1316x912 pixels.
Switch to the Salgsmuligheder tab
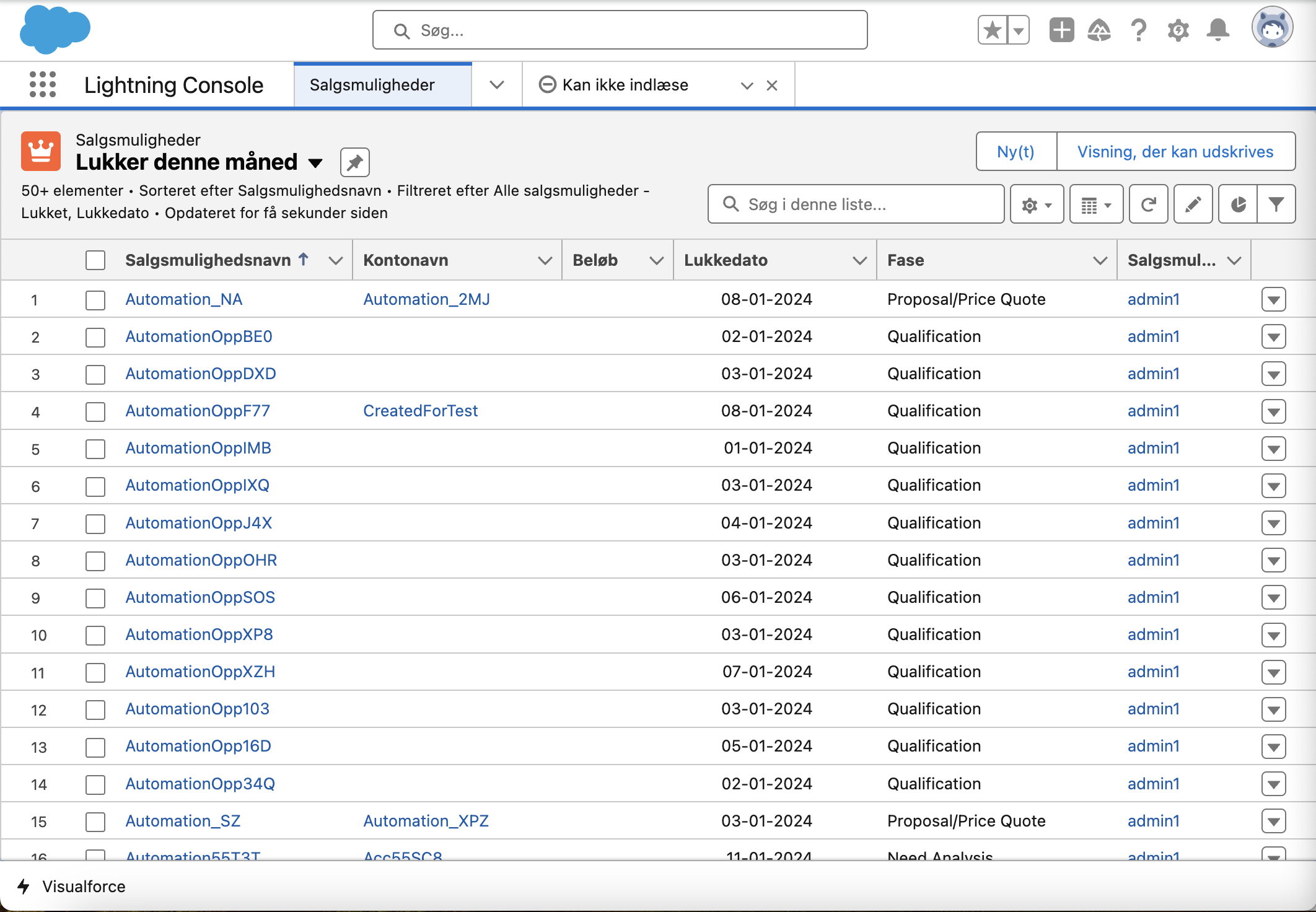pos(372,85)
